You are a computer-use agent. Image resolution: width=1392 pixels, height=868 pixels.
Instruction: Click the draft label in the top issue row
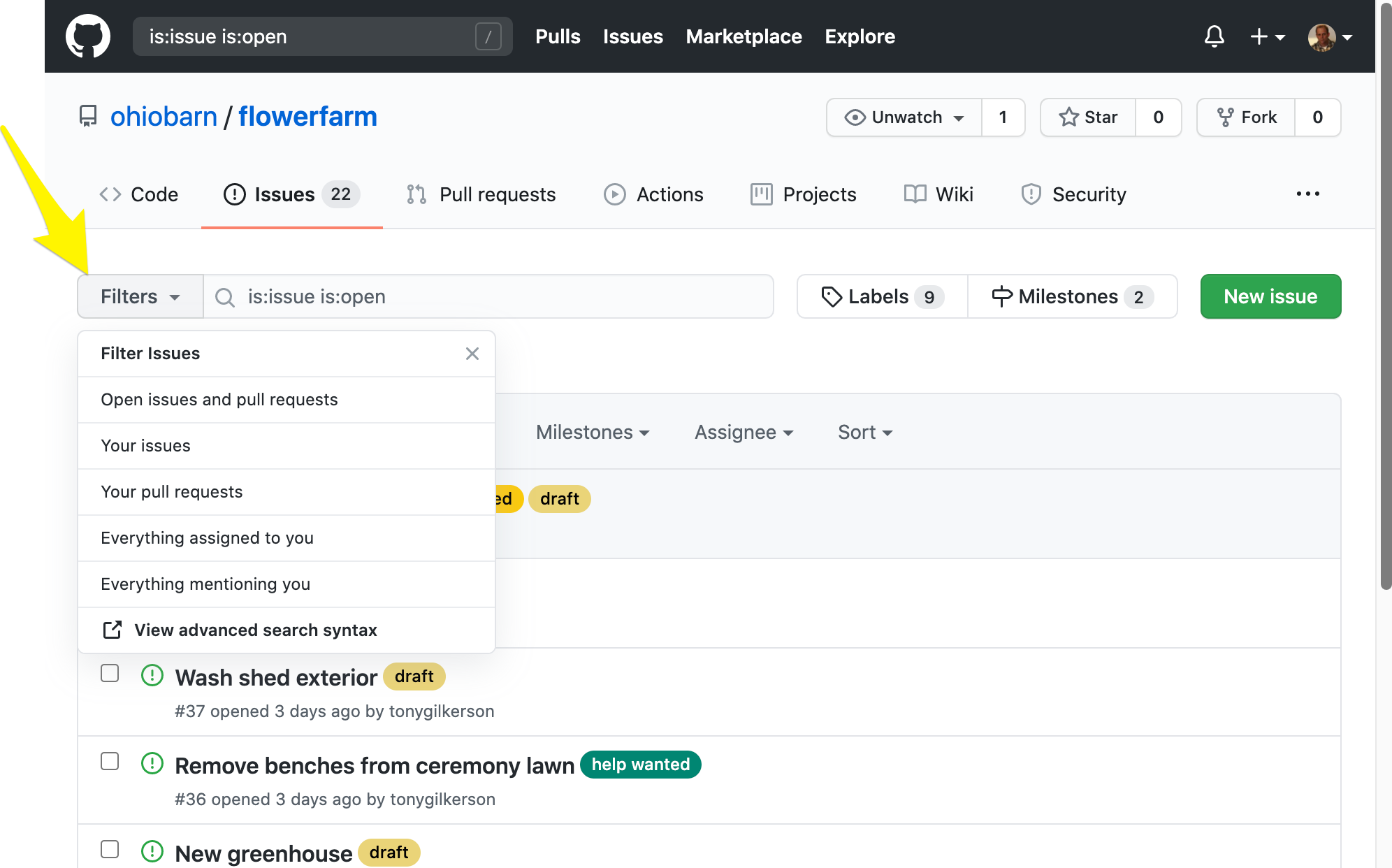(560, 499)
